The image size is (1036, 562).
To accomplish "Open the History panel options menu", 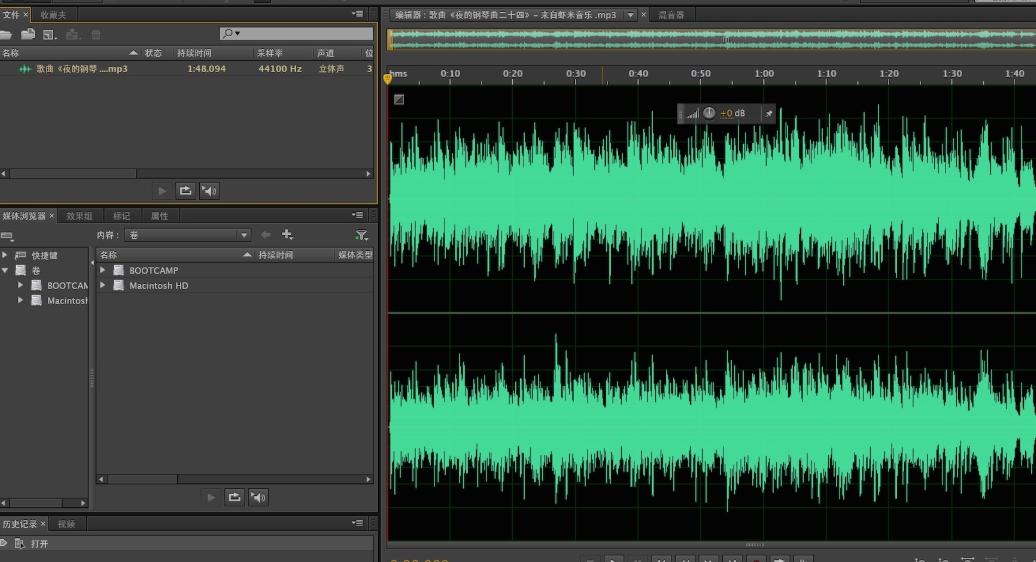I will pyautogui.click(x=357, y=523).
